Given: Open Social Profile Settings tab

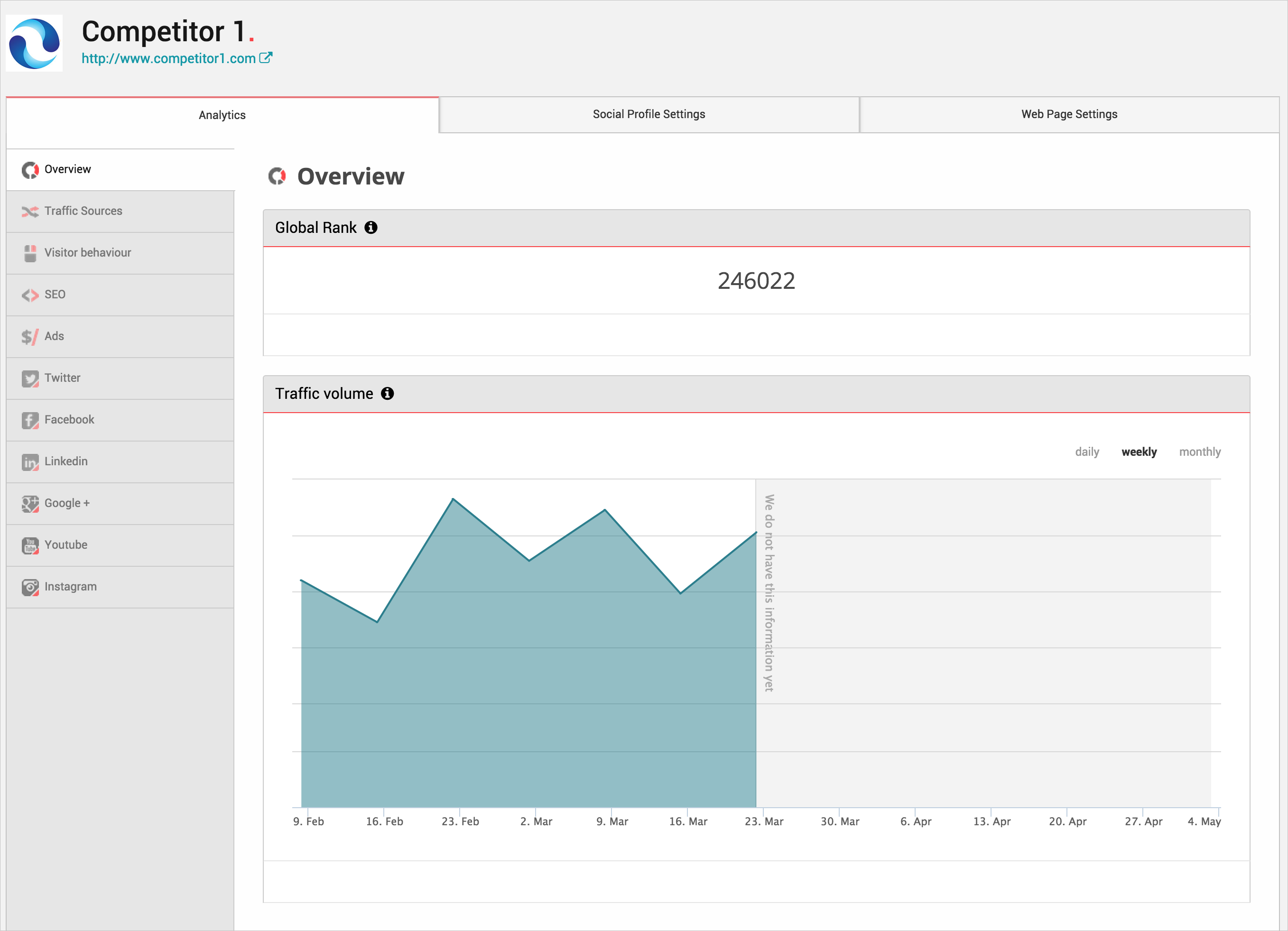Looking at the screenshot, I should tap(649, 114).
